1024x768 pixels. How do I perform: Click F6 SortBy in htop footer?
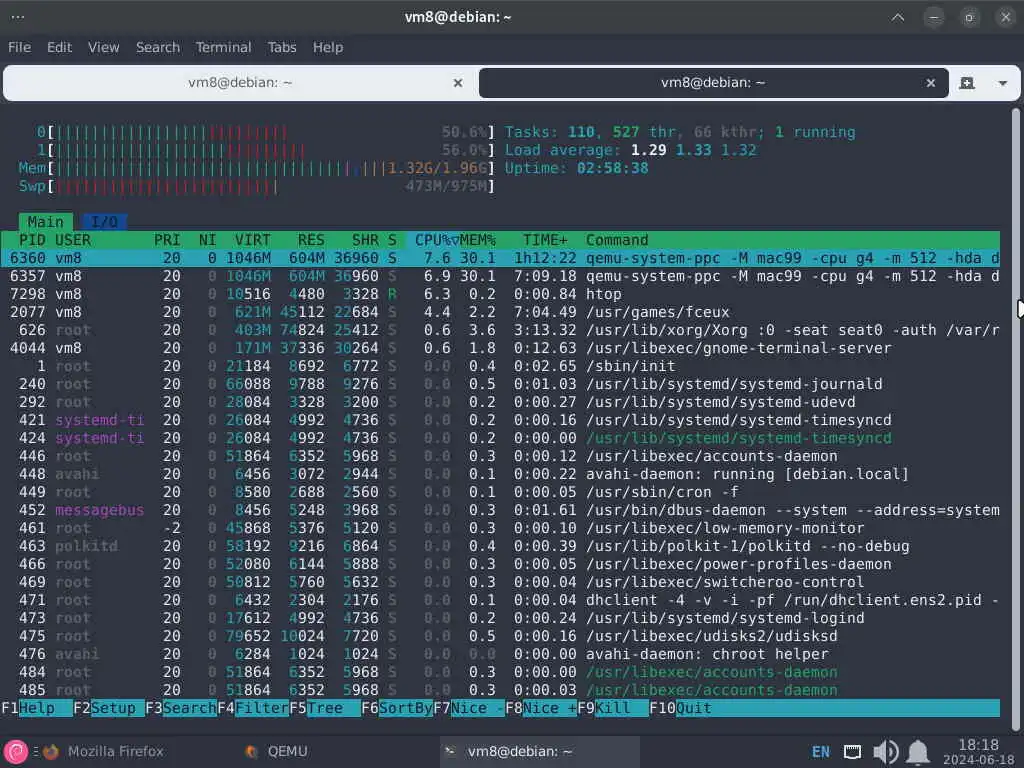[x=396, y=708]
